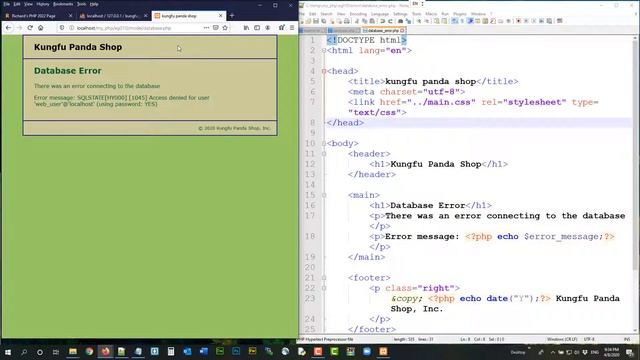This screenshot has height=360, width=640.
Task: Collapse the header fold marker on line 11
Action: [324, 154]
